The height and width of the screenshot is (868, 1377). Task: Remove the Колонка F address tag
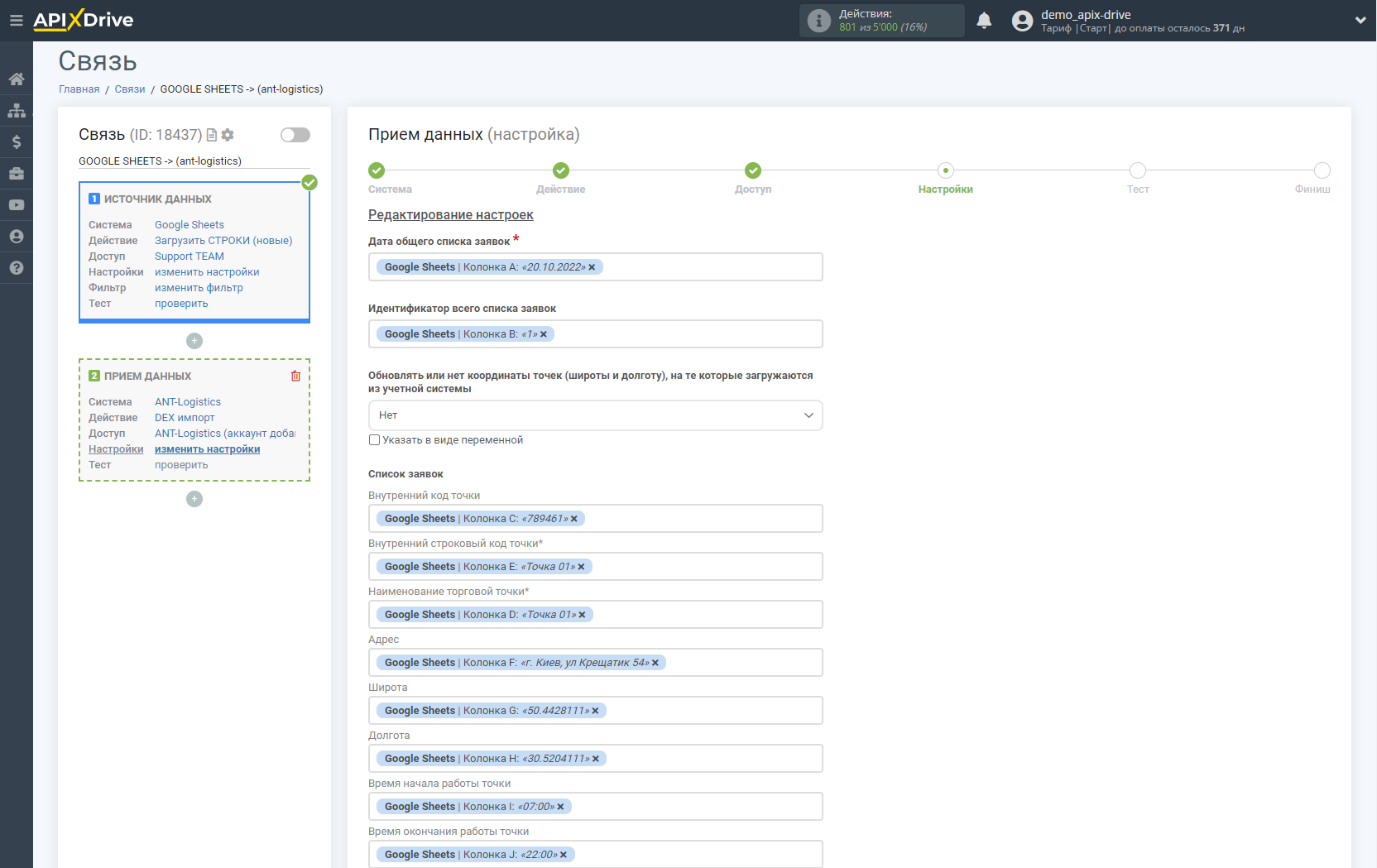(655, 663)
